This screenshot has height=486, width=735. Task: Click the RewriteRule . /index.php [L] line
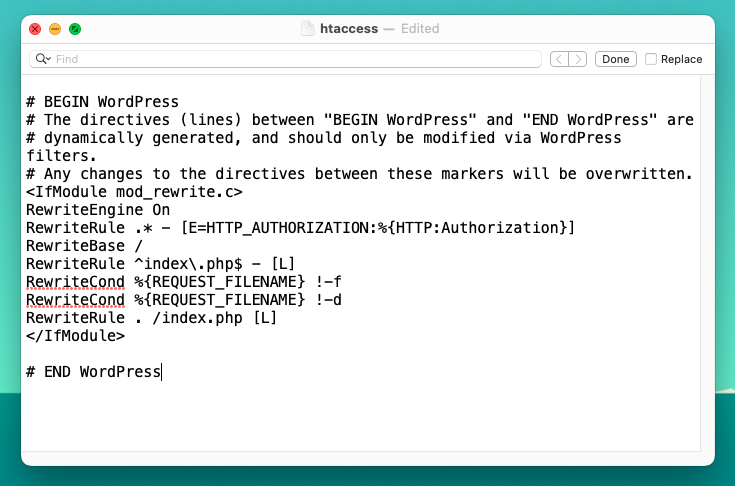[151, 318]
